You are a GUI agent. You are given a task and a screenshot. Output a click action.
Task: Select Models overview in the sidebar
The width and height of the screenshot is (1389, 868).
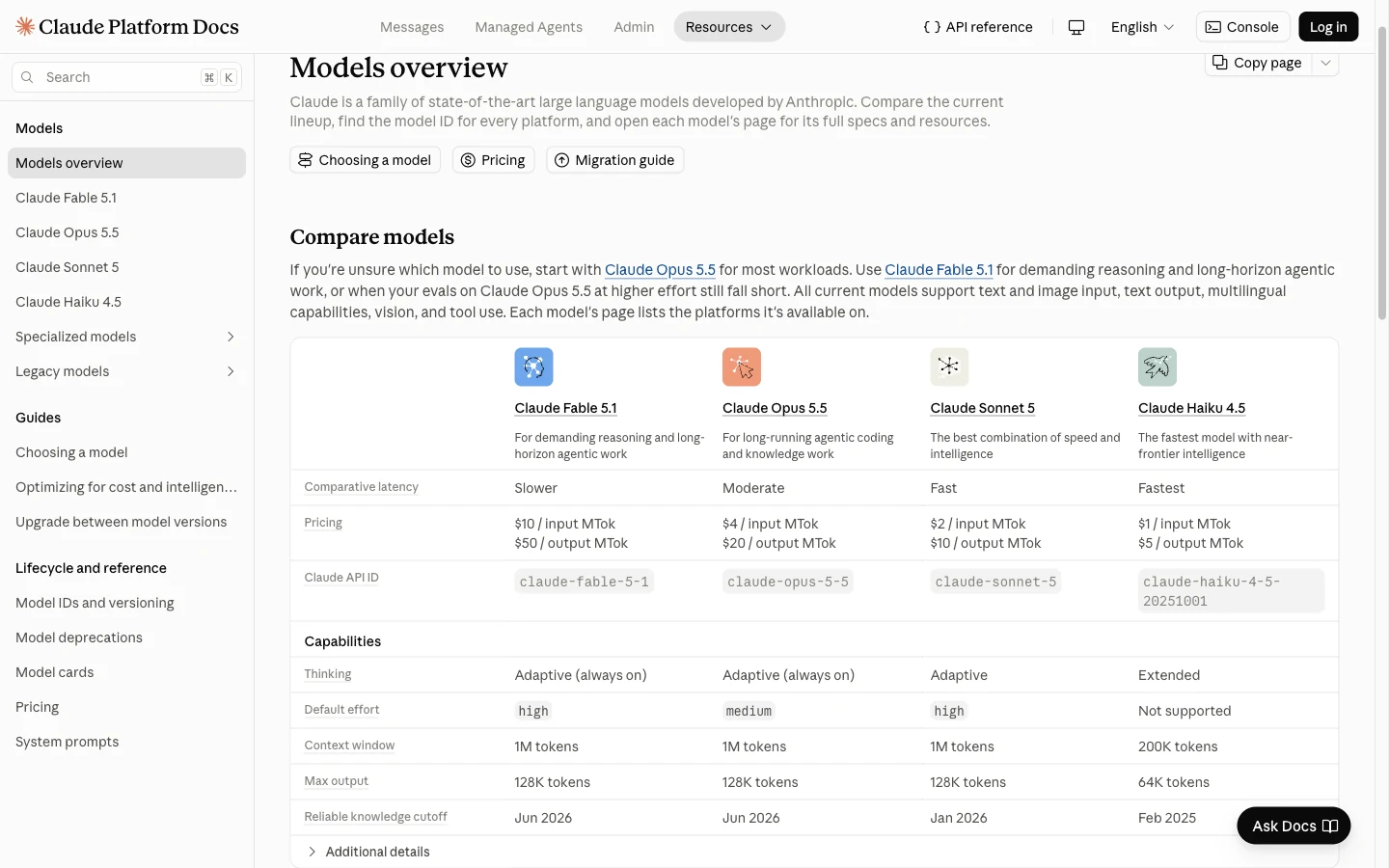(x=126, y=163)
